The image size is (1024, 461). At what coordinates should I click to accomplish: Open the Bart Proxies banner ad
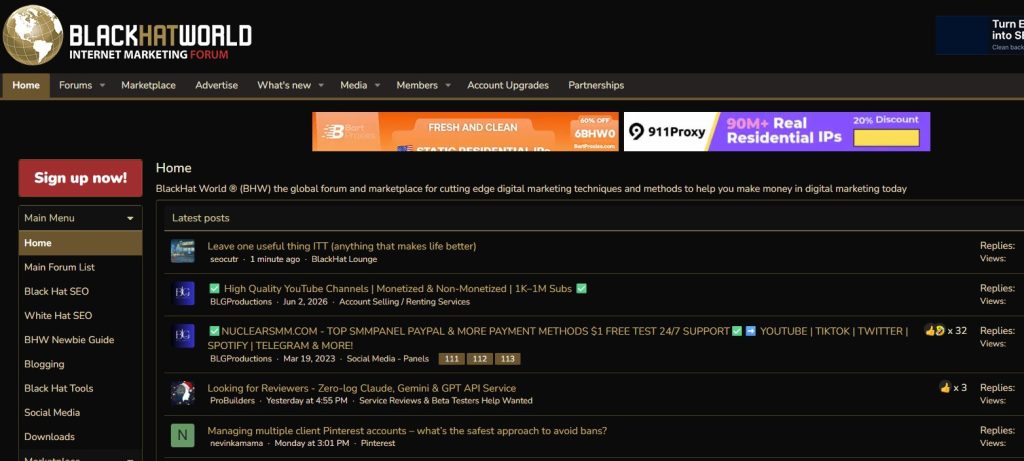465,131
